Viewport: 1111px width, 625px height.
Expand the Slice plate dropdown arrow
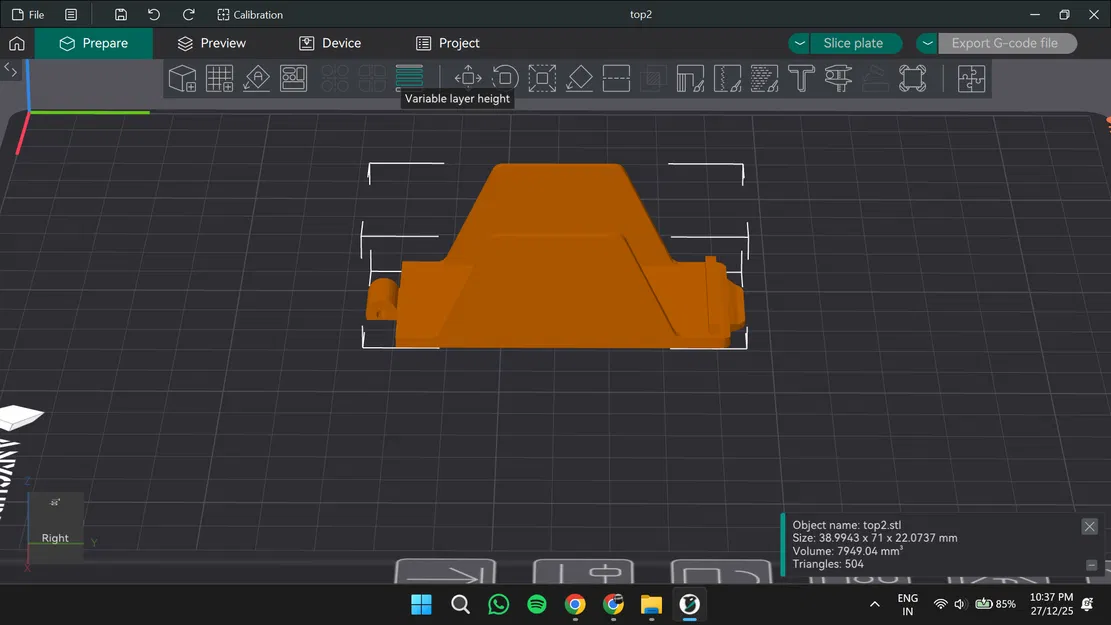tap(800, 44)
